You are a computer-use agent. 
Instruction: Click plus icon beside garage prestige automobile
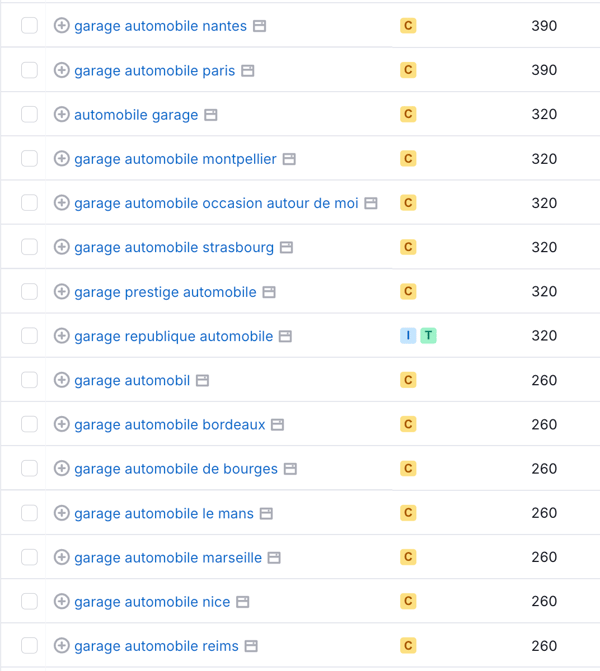tap(61, 292)
